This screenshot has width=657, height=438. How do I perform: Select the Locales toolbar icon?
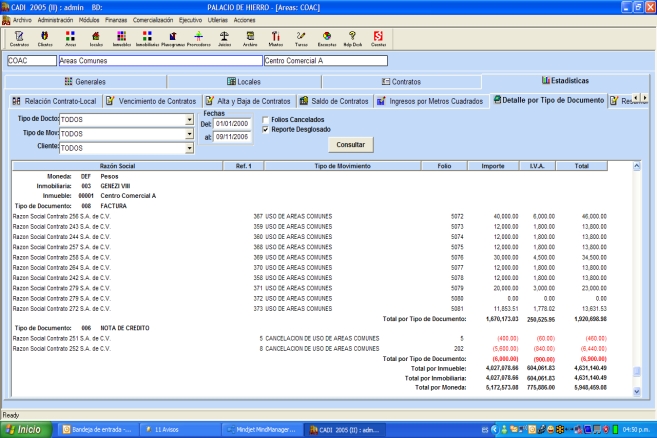[96, 38]
